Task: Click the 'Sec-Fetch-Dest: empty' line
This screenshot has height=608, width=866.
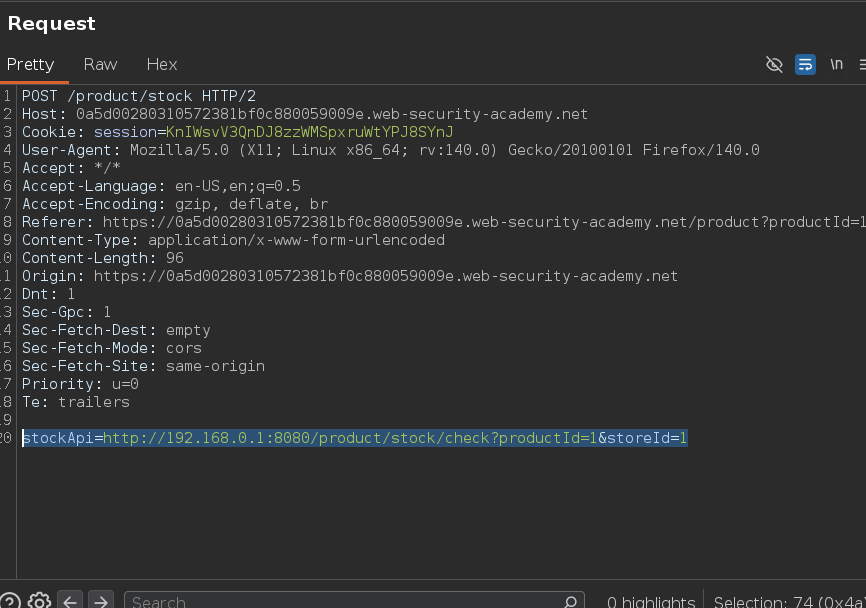Action: (116, 330)
